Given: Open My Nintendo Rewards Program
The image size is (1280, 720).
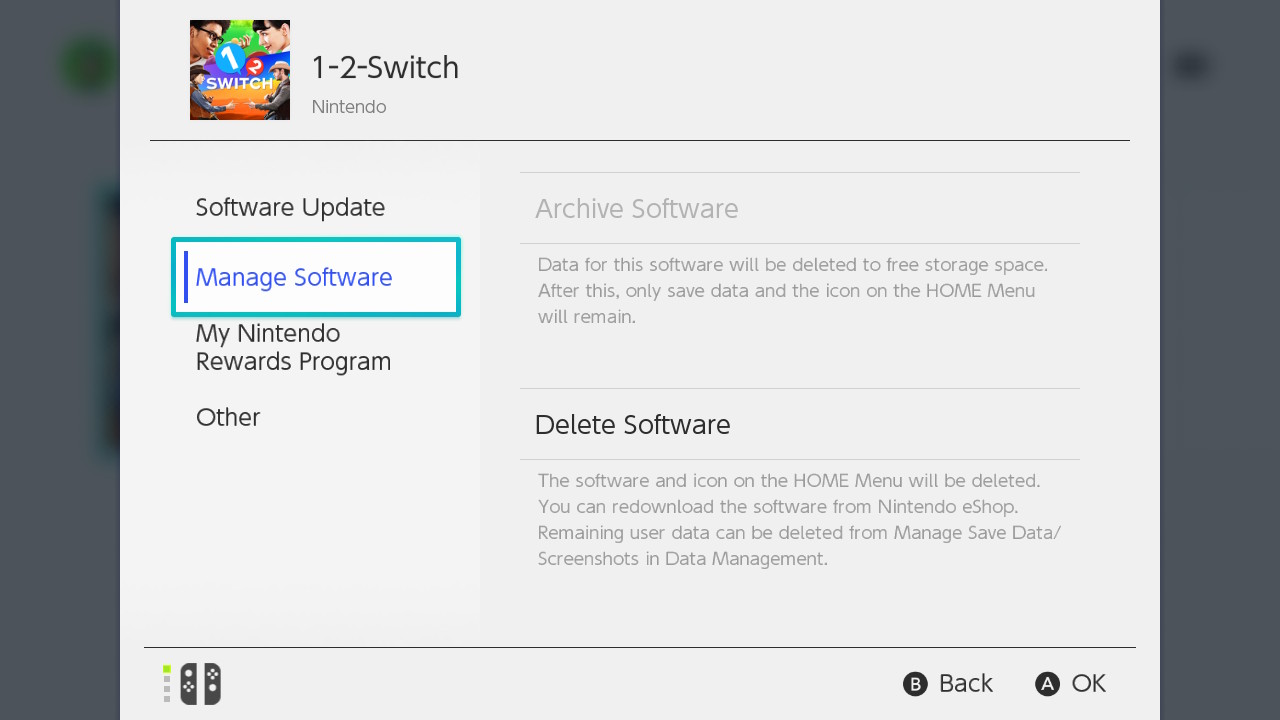Looking at the screenshot, I should 293,347.
